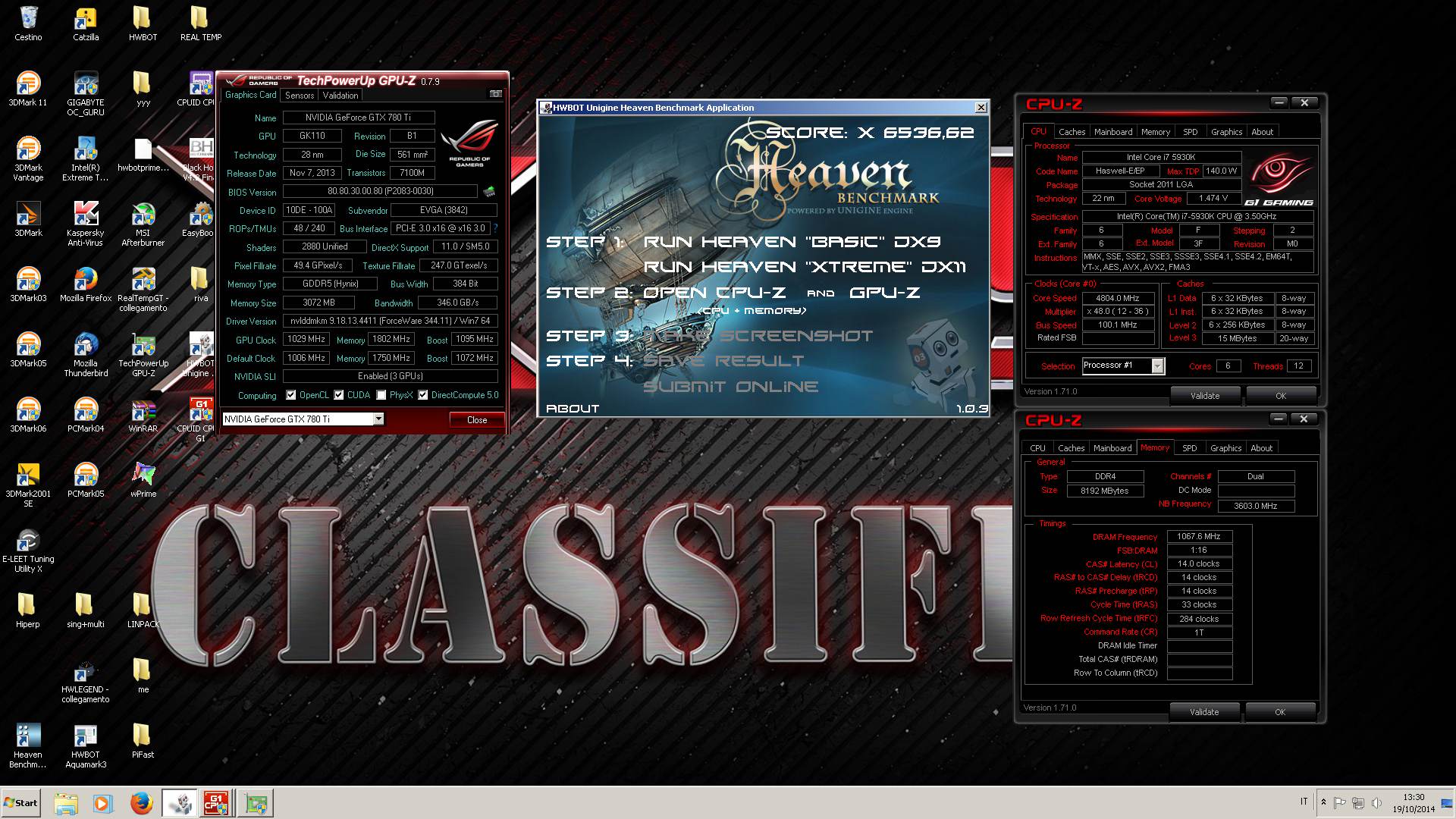Open GIGABYTE OC_GURU shortcut
This screenshot has height=819, width=1456.
[x=86, y=94]
